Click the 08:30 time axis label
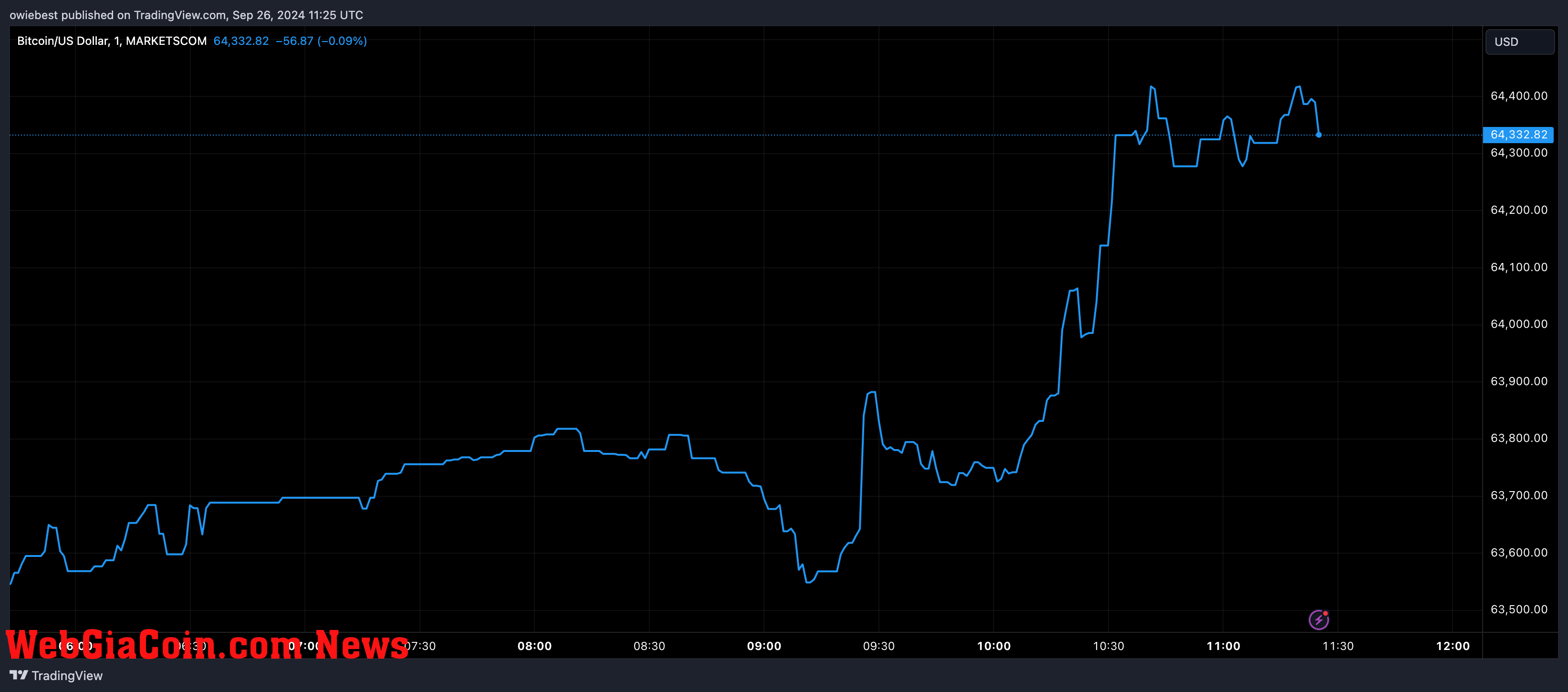 pos(649,646)
